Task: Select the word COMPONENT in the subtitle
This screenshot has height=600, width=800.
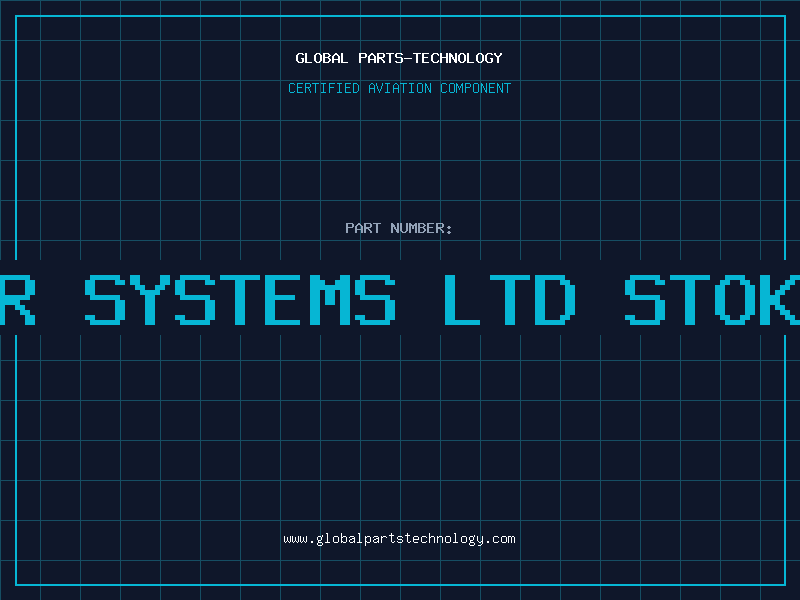Action: 476,88
